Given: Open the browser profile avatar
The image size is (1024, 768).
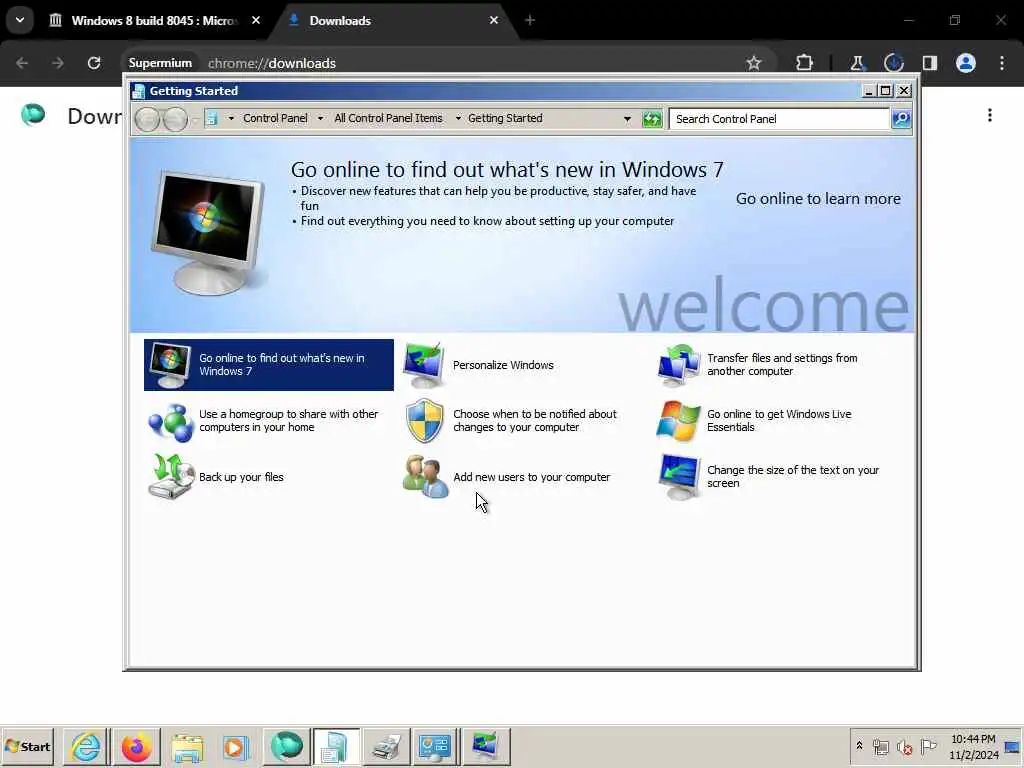Looking at the screenshot, I should click(x=966, y=63).
